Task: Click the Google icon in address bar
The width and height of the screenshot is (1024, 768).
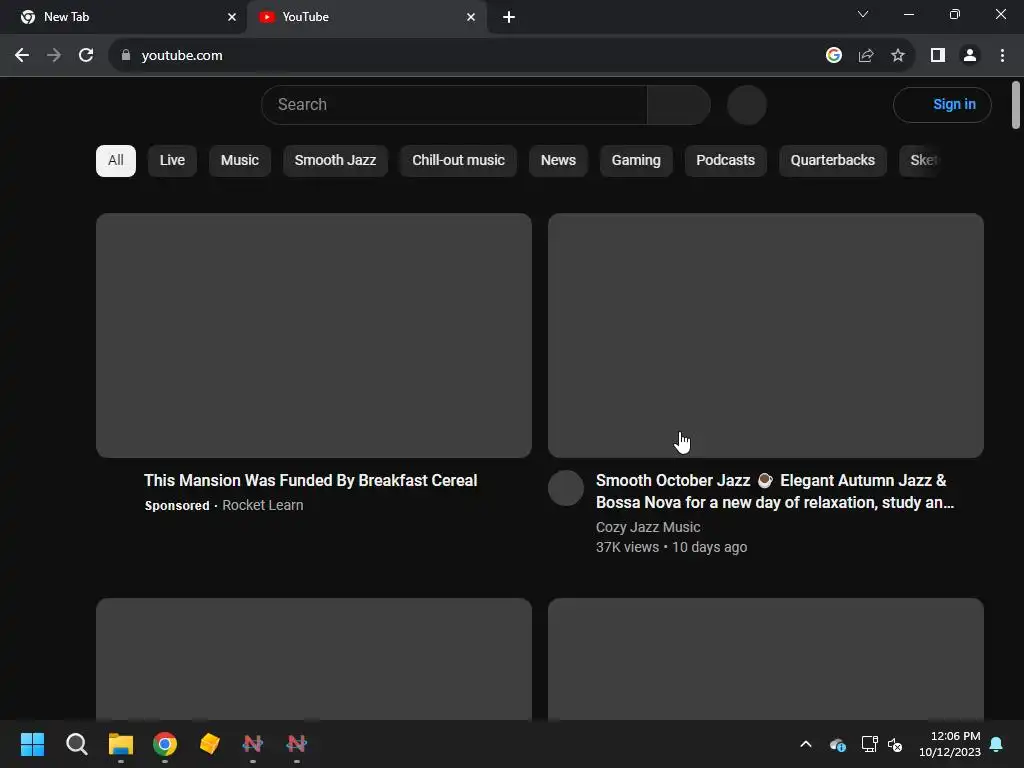Action: pyautogui.click(x=833, y=56)
